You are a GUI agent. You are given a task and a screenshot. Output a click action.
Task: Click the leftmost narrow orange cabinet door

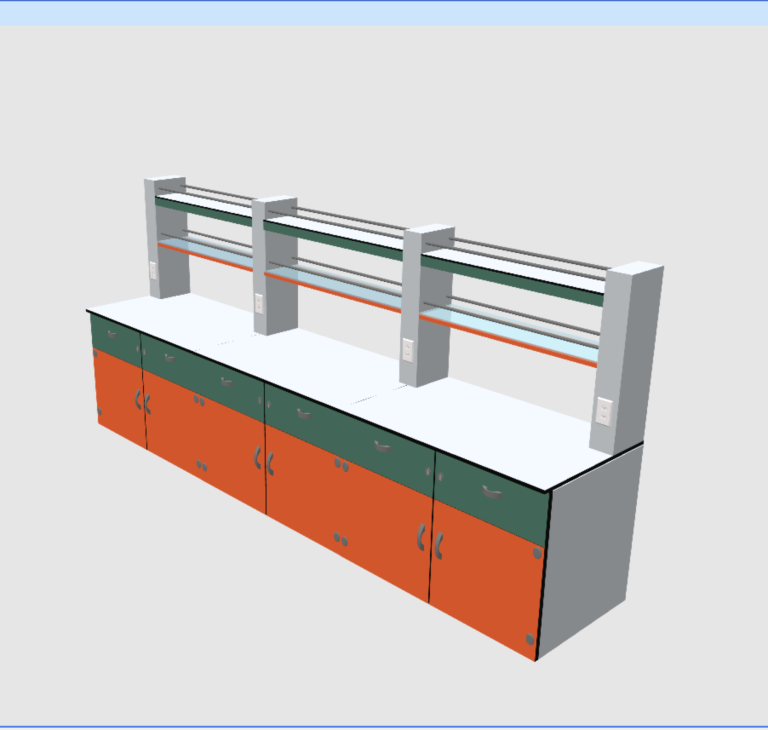120,398
